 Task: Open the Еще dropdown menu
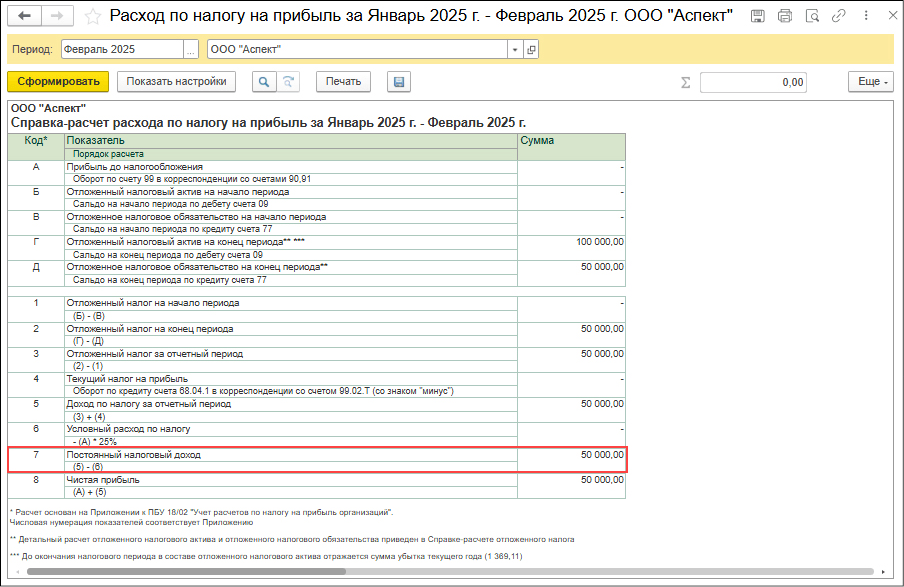(870, 82)
